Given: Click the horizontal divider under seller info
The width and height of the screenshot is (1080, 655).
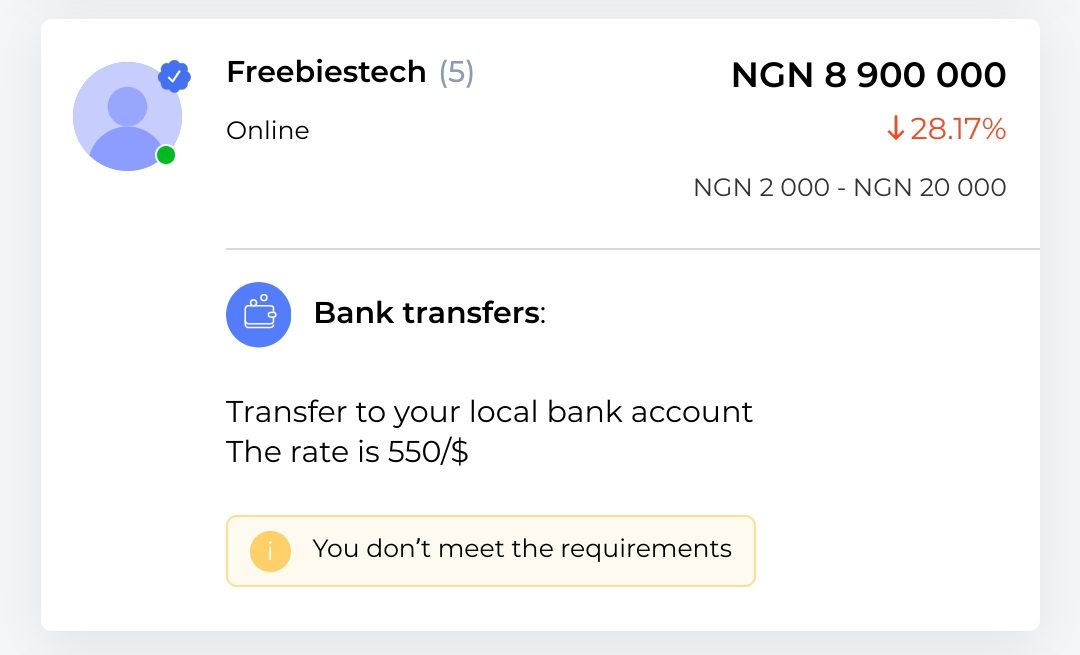Looking at the screenshot, I should point(632,248).
